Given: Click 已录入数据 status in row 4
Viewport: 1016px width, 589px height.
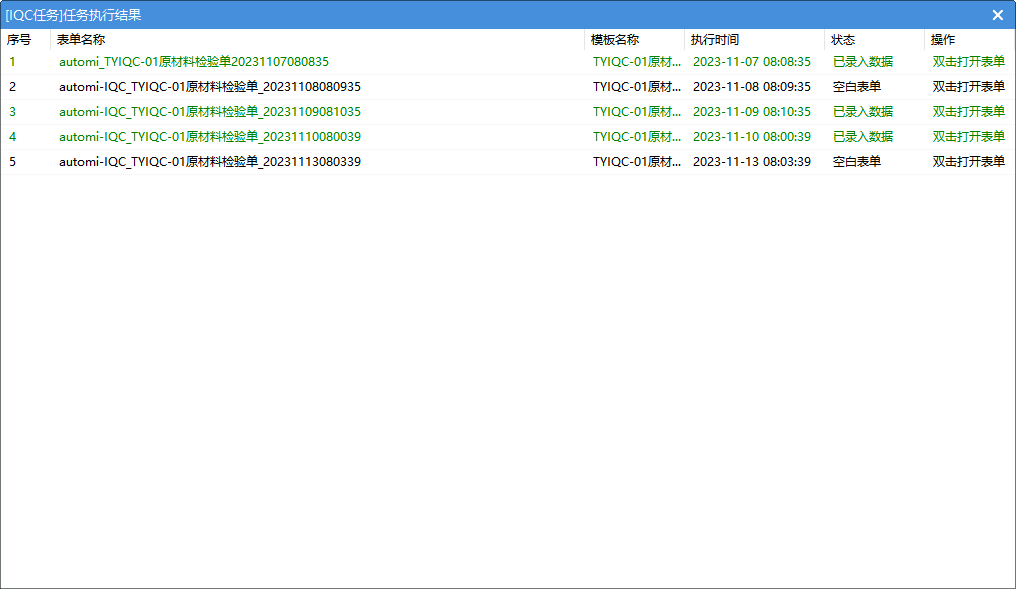Looking at the screenshot, I should 863,137.
